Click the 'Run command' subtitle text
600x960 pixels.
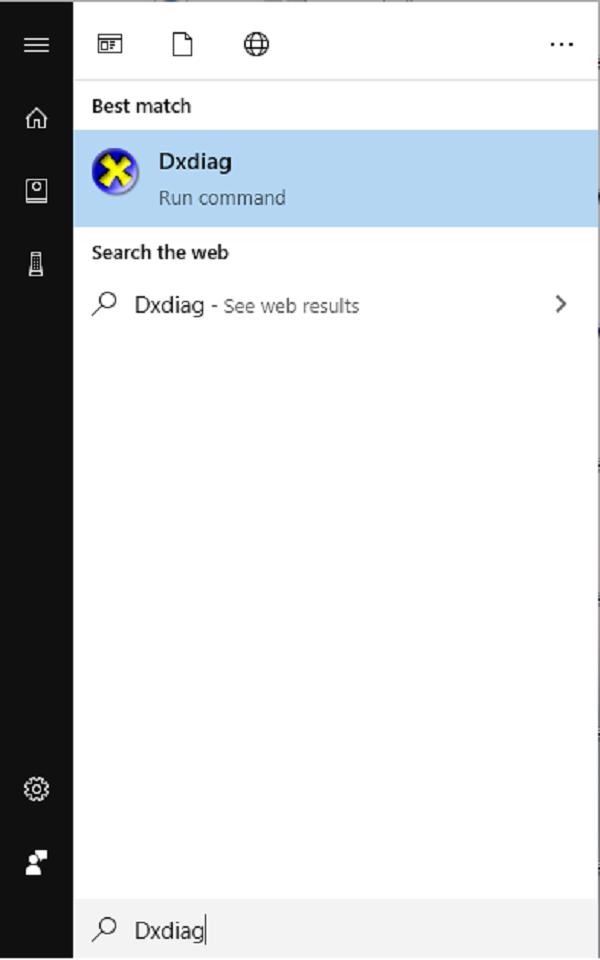(222, 198)
